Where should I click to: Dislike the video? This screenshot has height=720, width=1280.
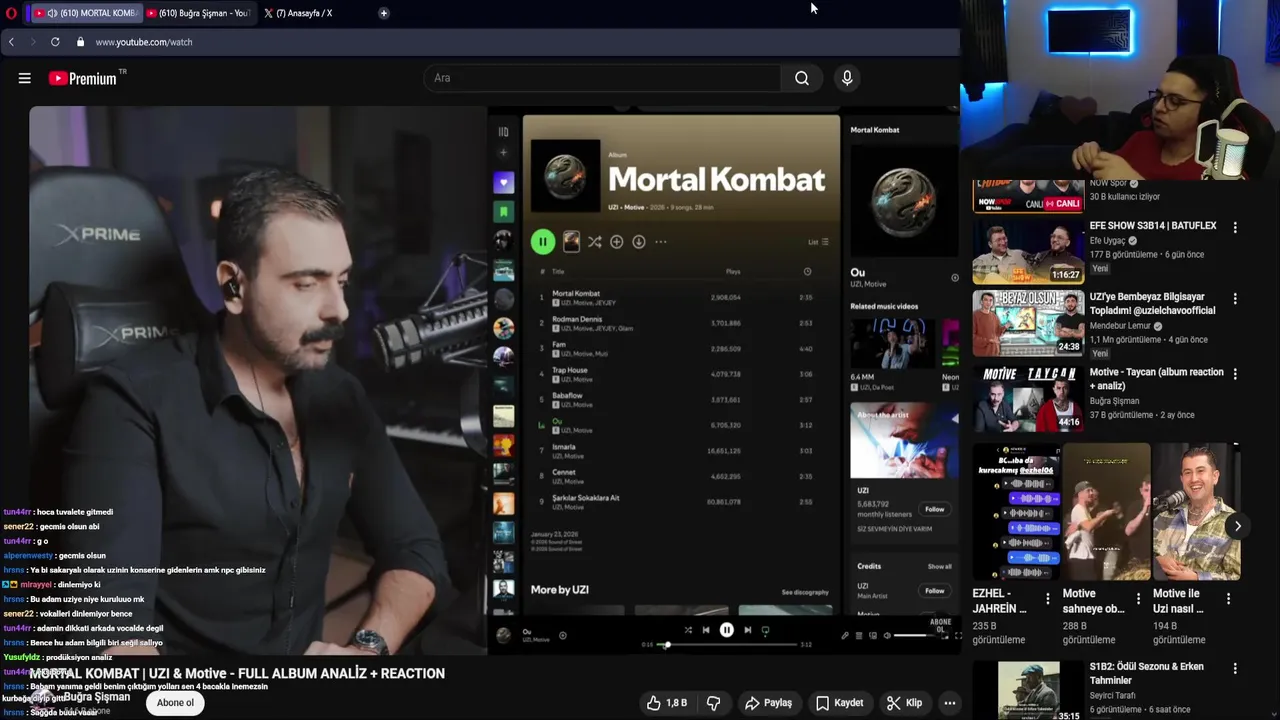point(714,703)
